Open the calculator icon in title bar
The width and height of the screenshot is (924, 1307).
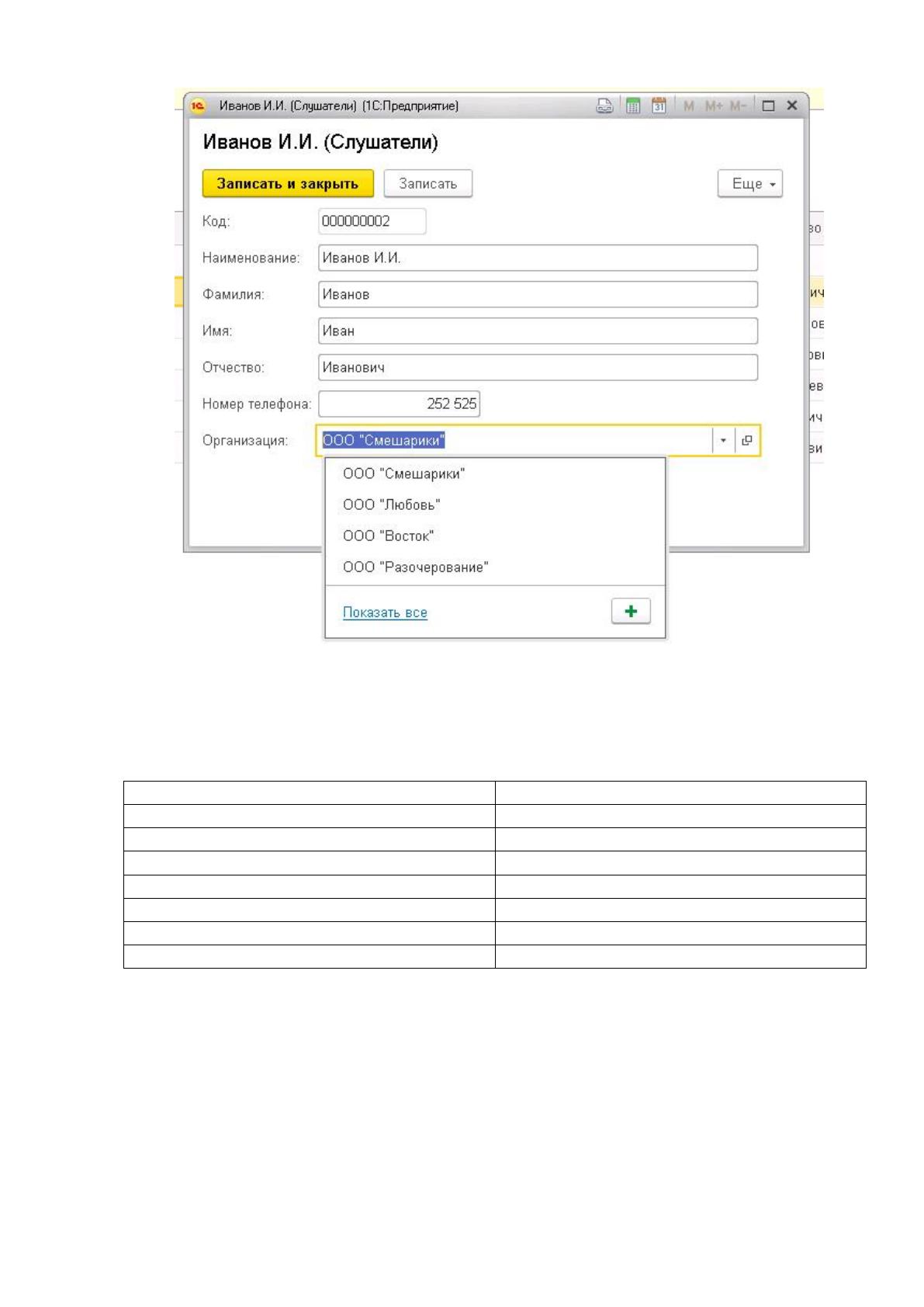[x=633, y=106]
